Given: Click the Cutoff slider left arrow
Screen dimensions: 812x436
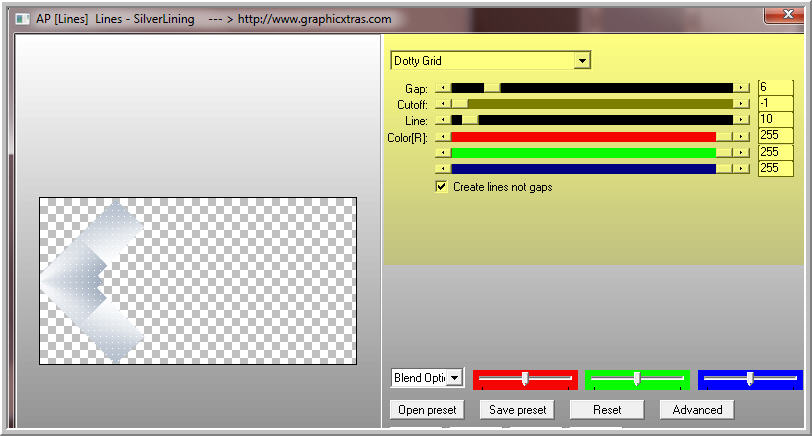Looking at the screenshot, I should [x=443, y=105].
